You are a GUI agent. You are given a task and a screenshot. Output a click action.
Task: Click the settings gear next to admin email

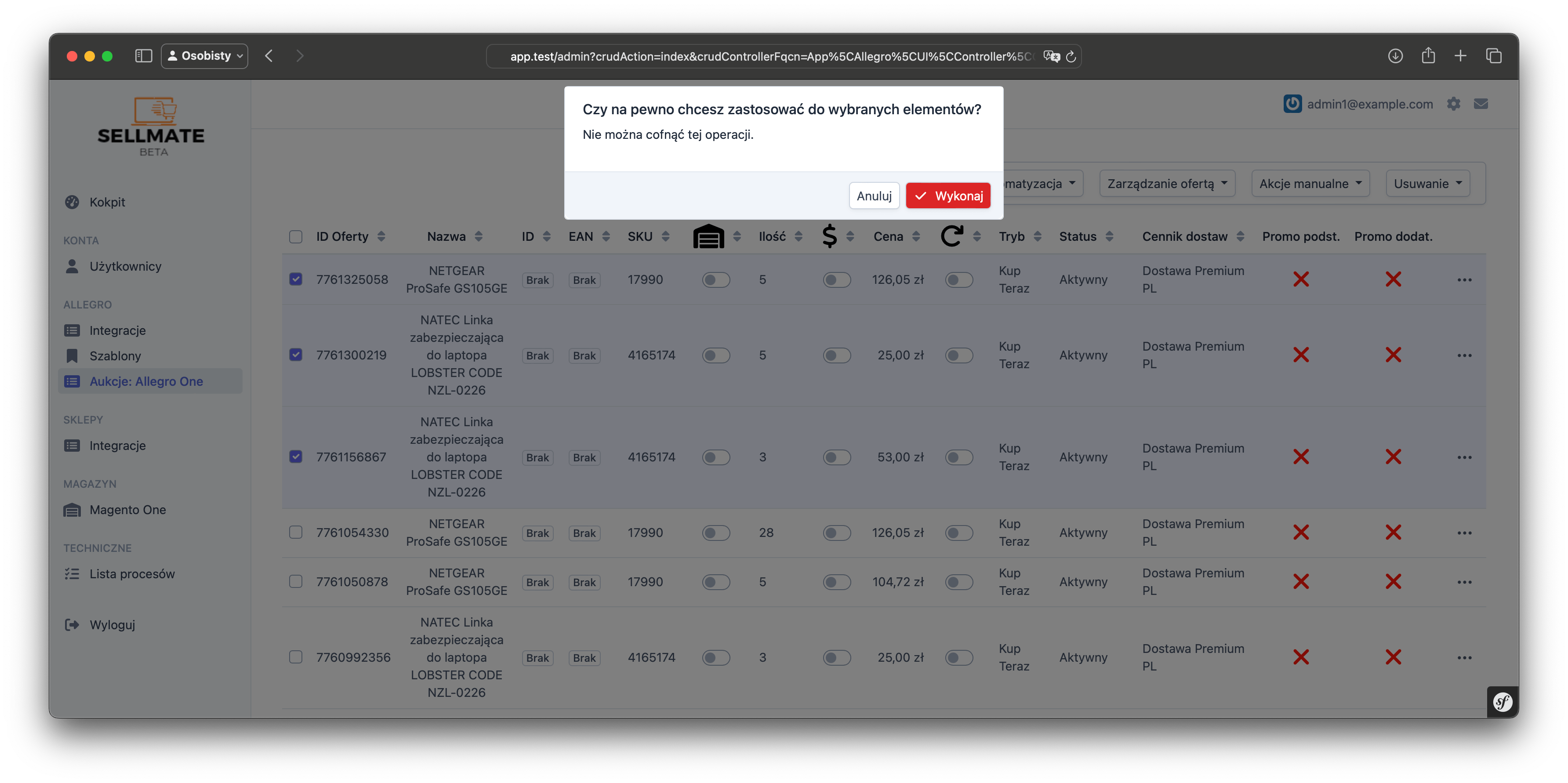pos(1454,104)
